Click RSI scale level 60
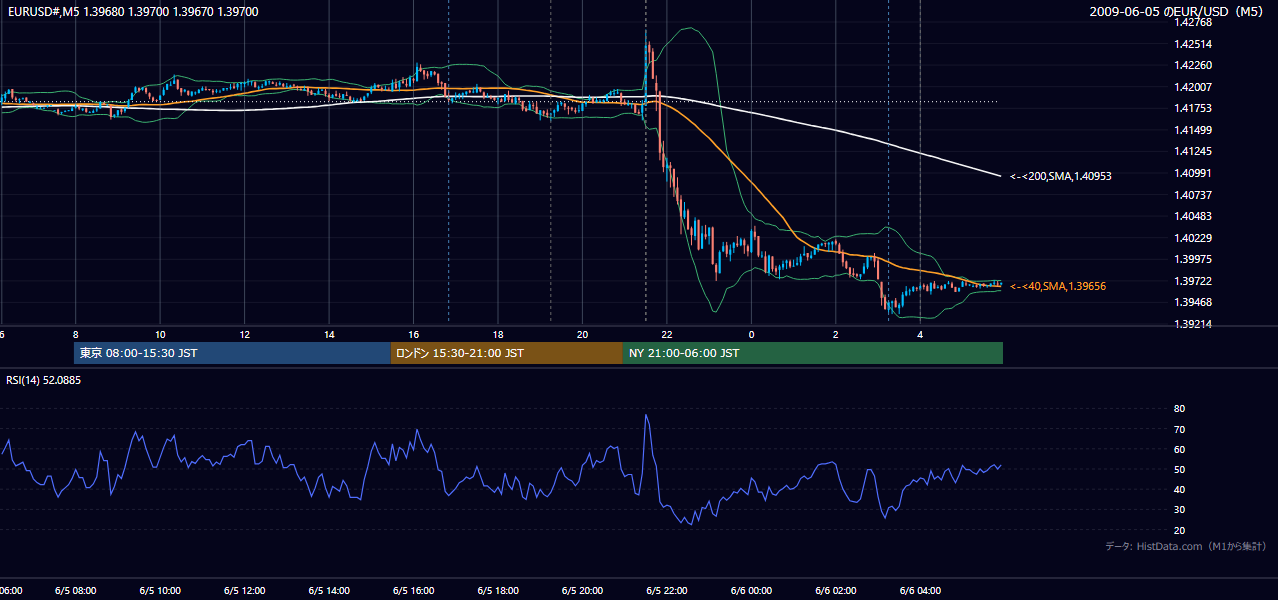Viewport: 1278px width, 600px height. click(x=1179, y=449)
